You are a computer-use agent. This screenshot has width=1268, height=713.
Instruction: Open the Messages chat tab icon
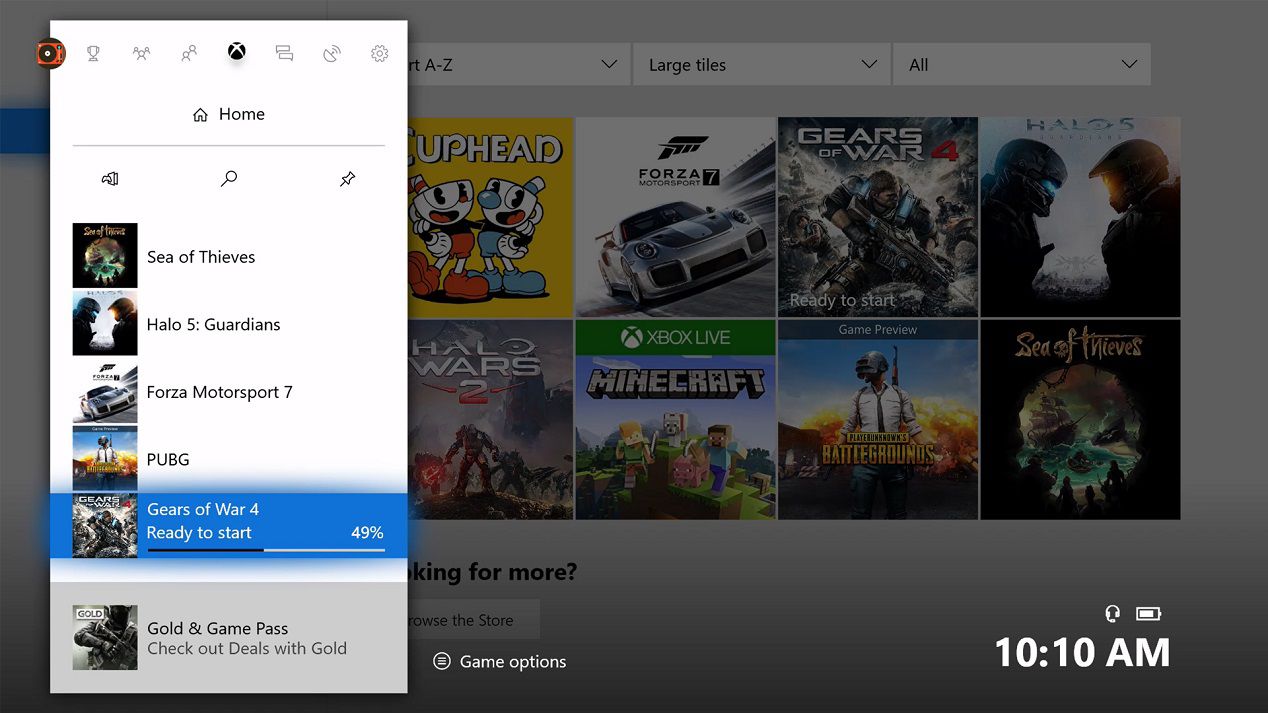[284, 53]
